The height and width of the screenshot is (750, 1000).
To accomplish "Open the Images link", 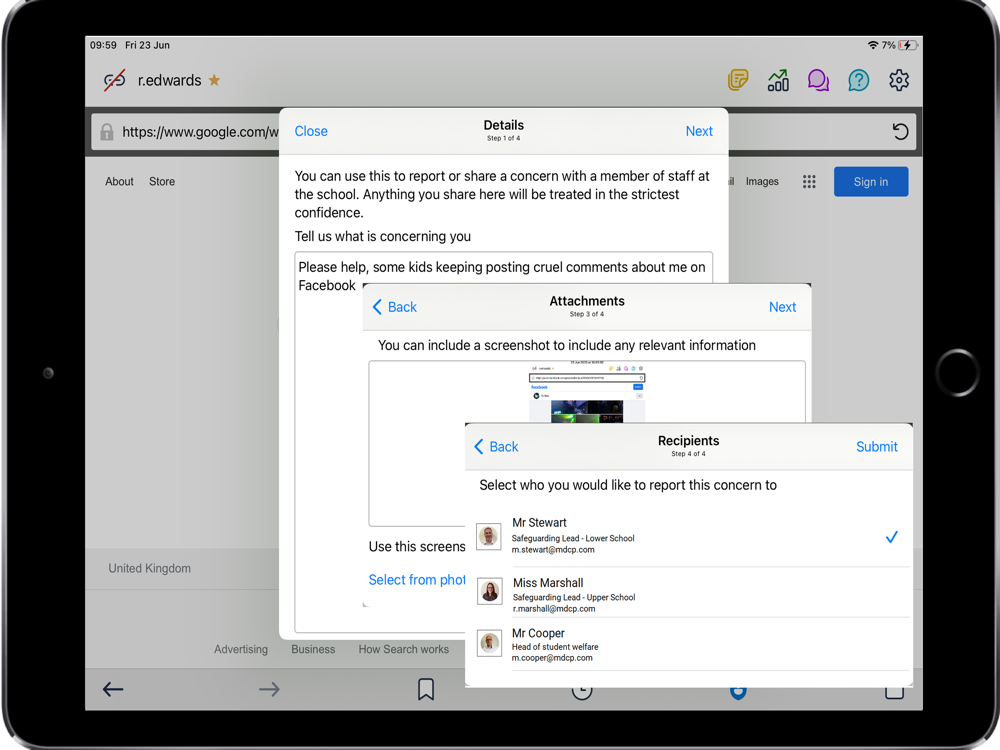I will 762,182.
